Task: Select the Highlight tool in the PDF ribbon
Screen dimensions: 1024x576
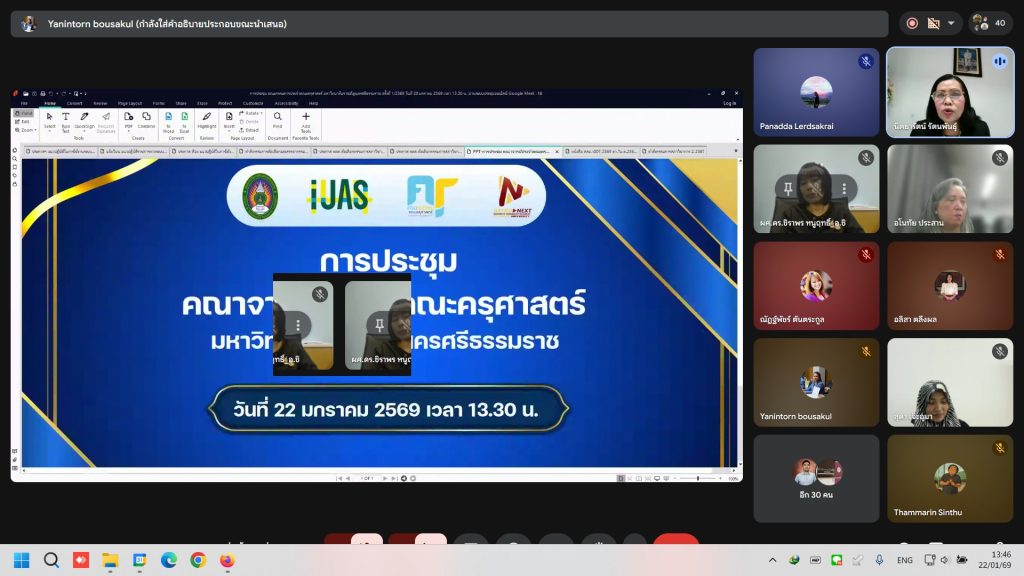Action: pyautogui.click(x=206, y=120)
